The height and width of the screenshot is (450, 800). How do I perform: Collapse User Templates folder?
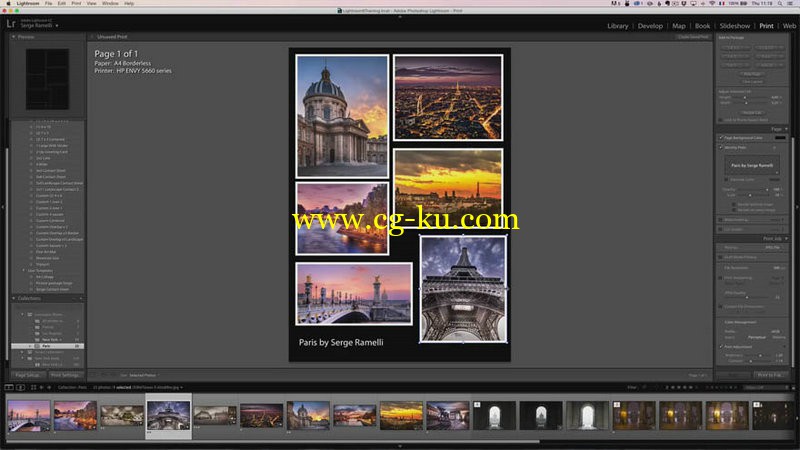click(x=23, y=270)
